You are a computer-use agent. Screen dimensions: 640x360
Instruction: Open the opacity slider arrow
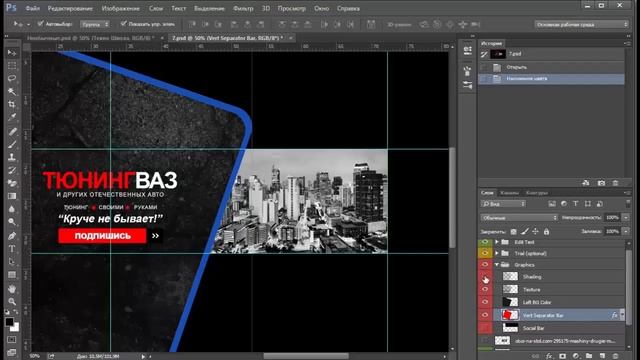626,218
